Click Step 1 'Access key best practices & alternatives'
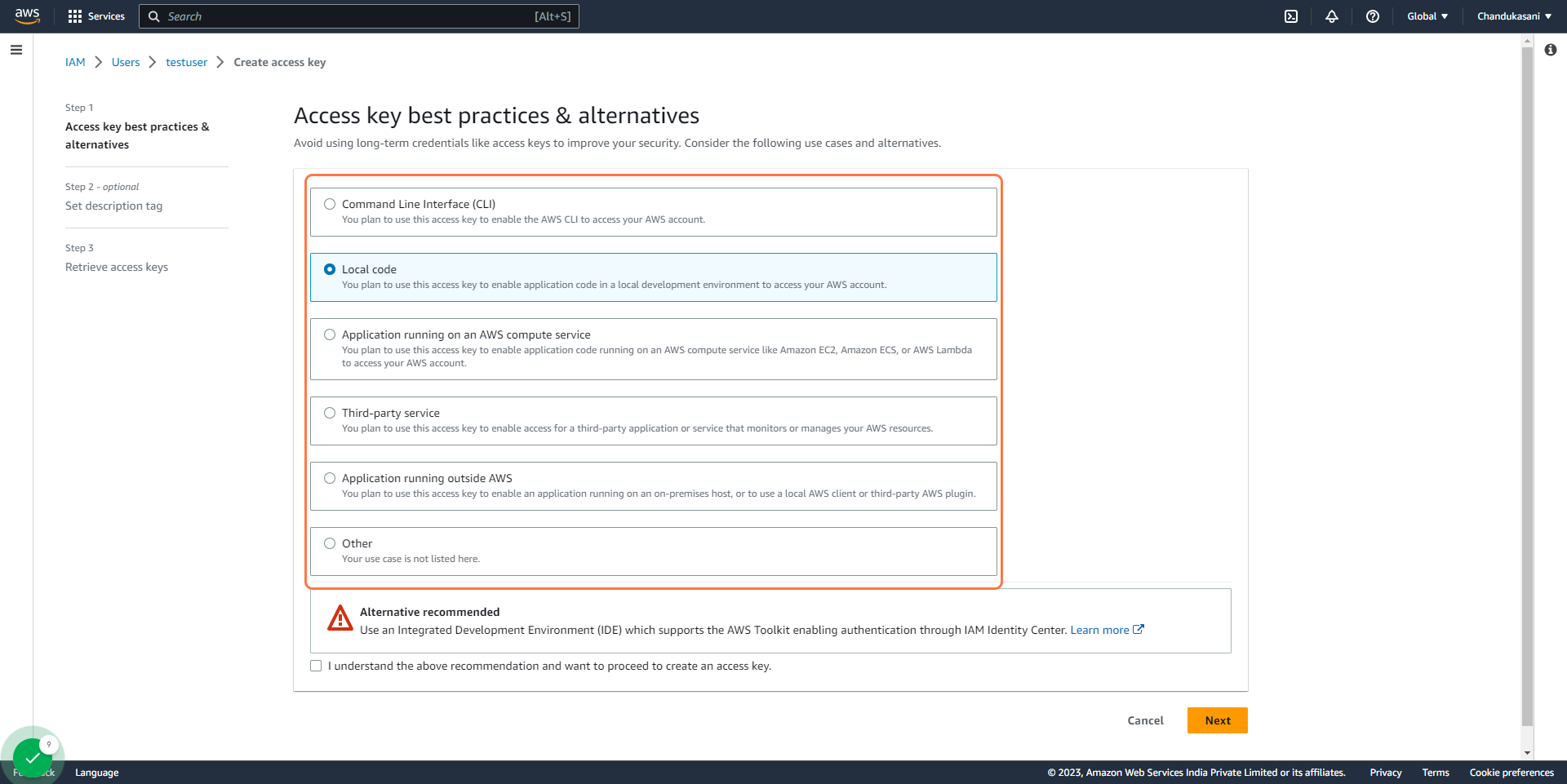Viewport: 1567px width, 784px height. pyautogui.click(x=137, y=135)
